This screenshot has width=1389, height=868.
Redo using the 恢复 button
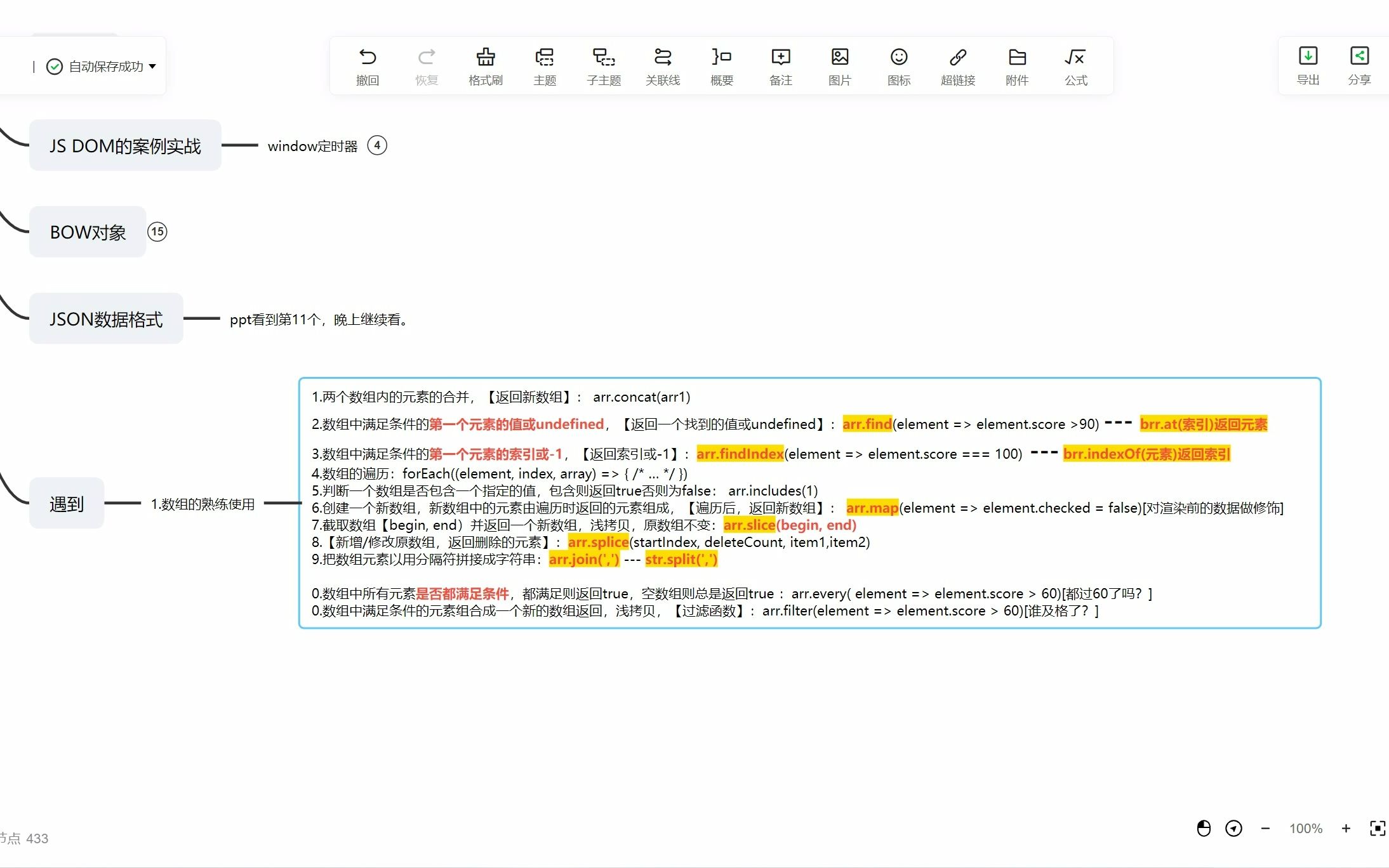(427, 67)
